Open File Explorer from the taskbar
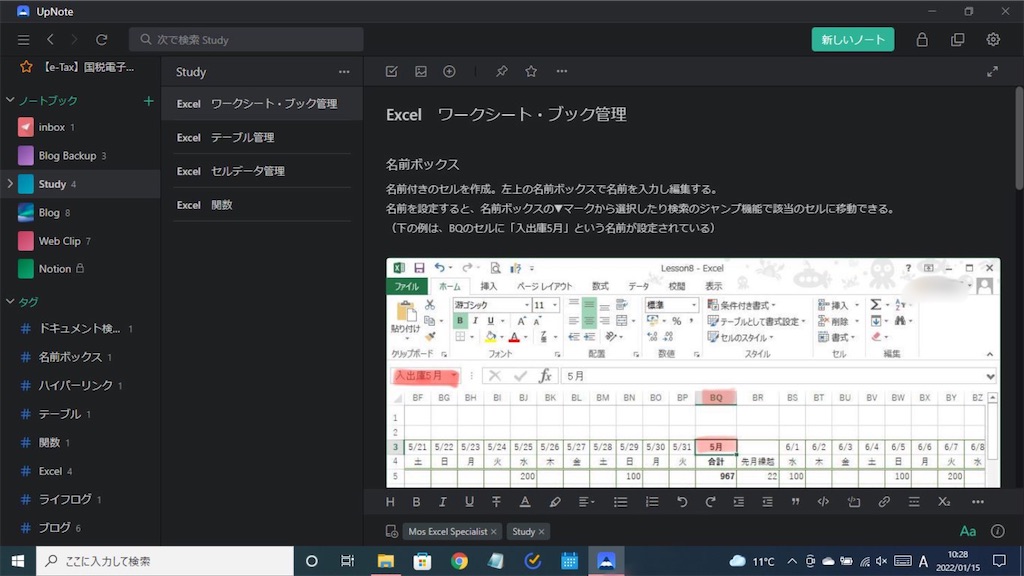The width and height of the screenshot is (1024, 576). coord(385,561)
